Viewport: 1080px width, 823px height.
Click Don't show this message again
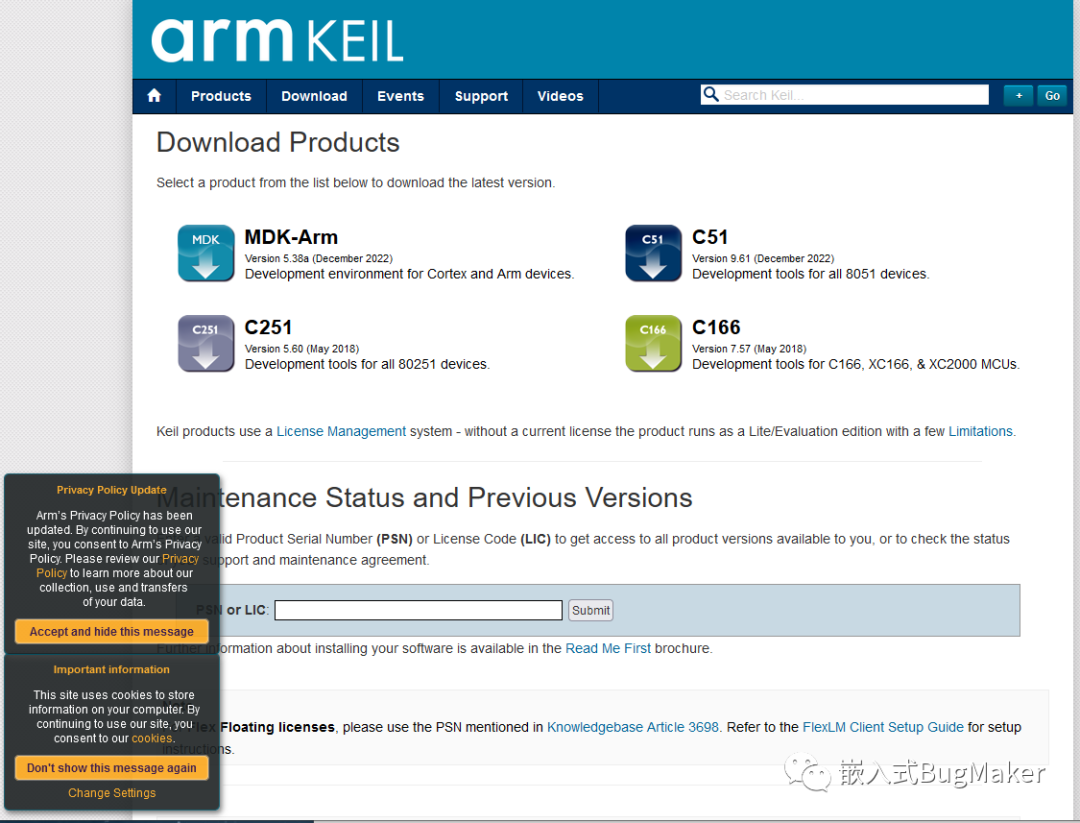(x=112, y=768)
